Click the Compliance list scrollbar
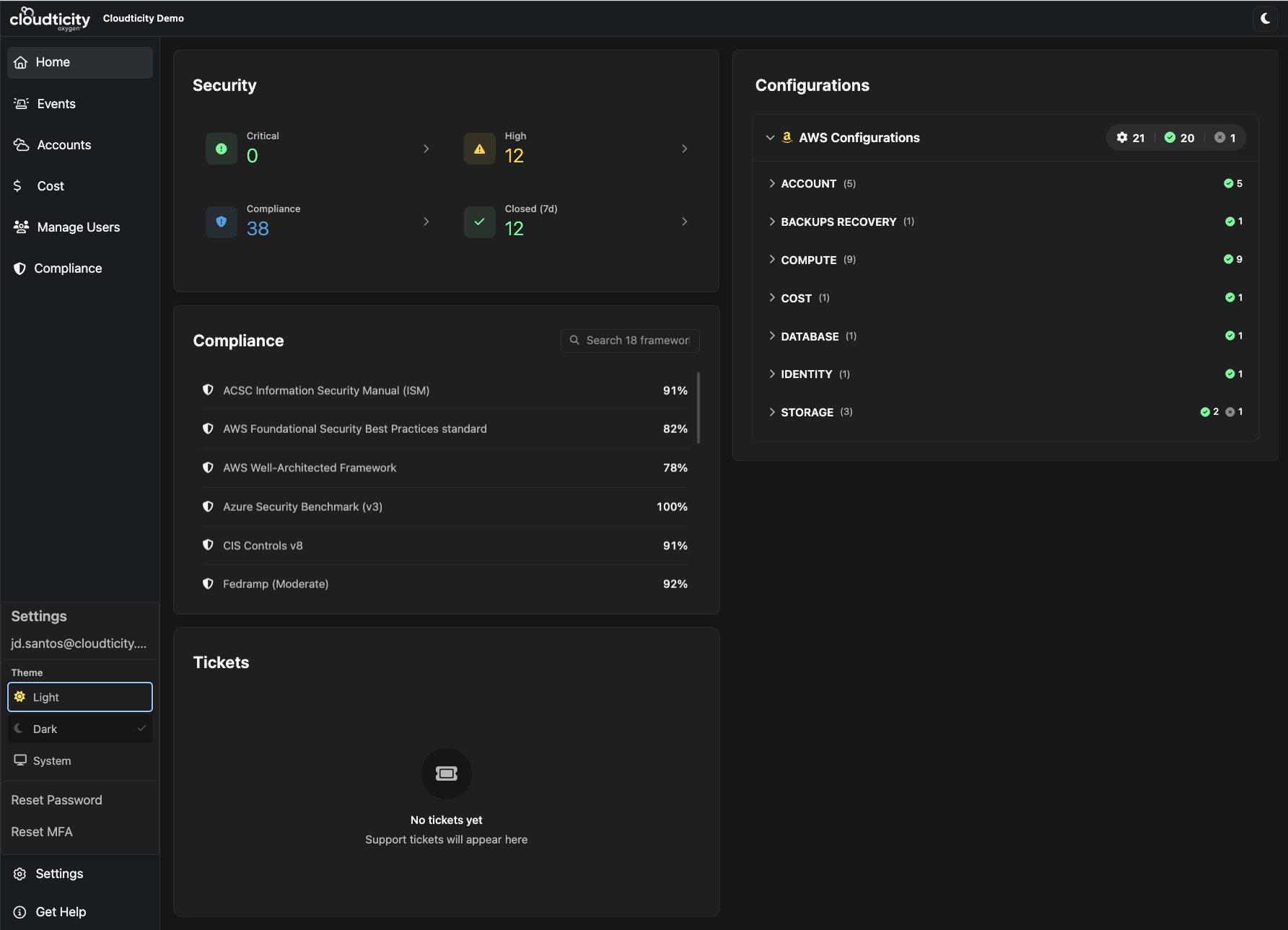1288x930 pixels. [698, 408]
